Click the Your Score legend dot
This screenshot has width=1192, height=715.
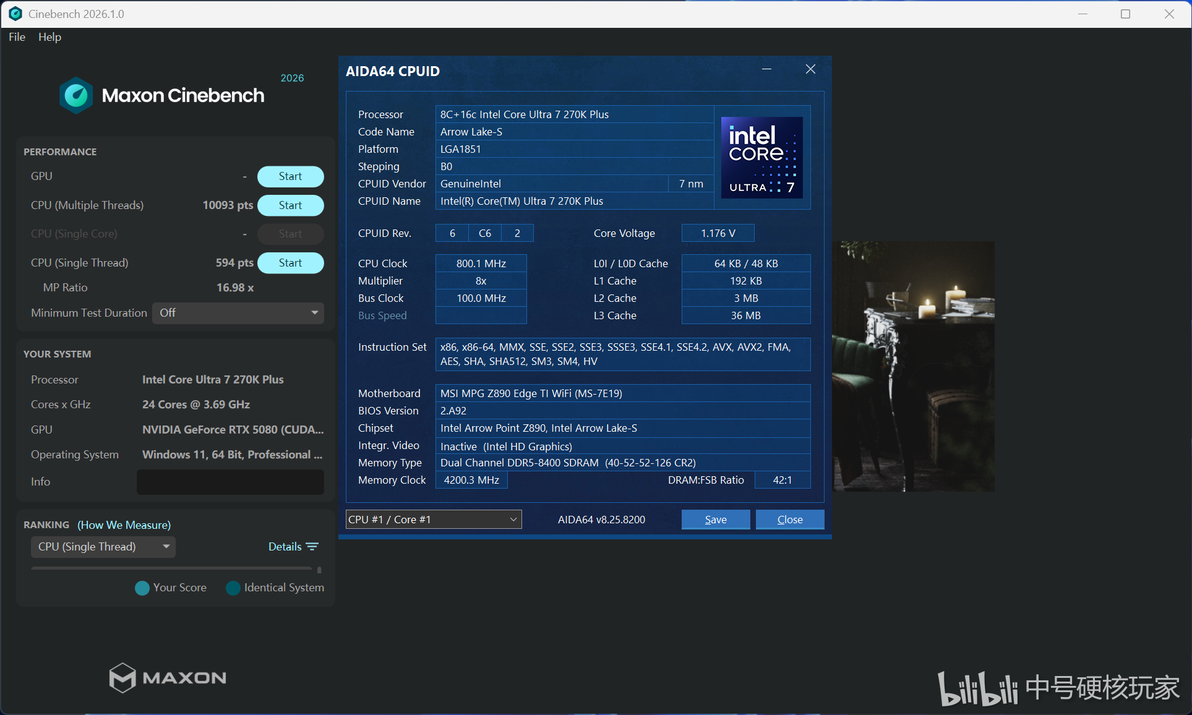click(142, 588)
